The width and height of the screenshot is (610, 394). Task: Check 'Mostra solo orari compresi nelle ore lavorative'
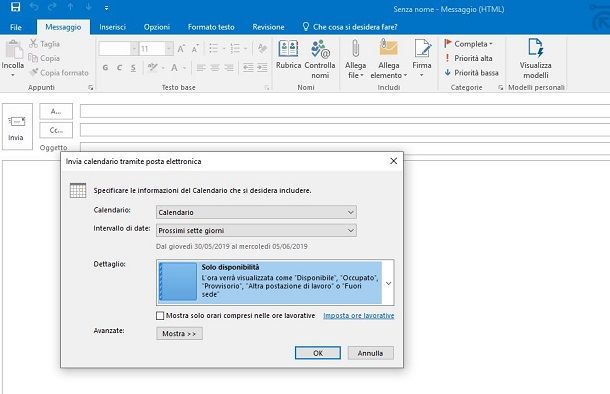160,315
